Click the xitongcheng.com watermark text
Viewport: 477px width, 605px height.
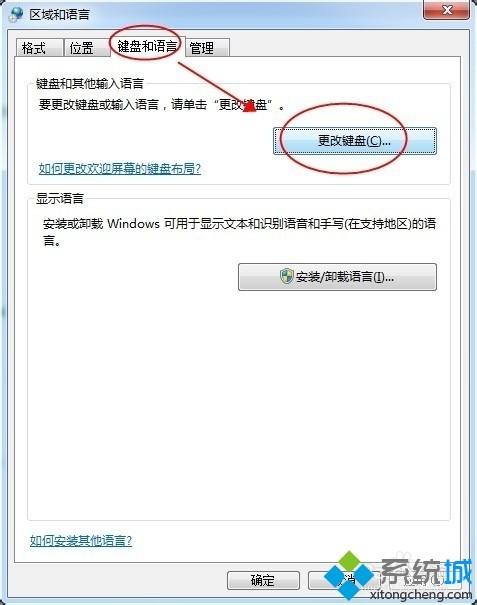pos(421,594)
